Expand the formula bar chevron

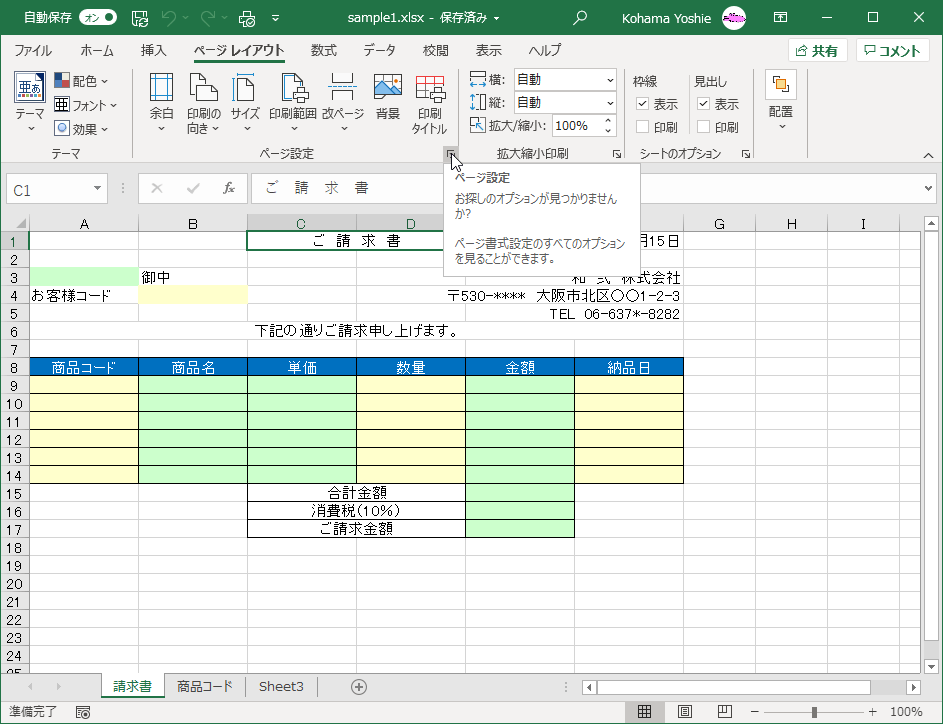(x=929, y=188)
